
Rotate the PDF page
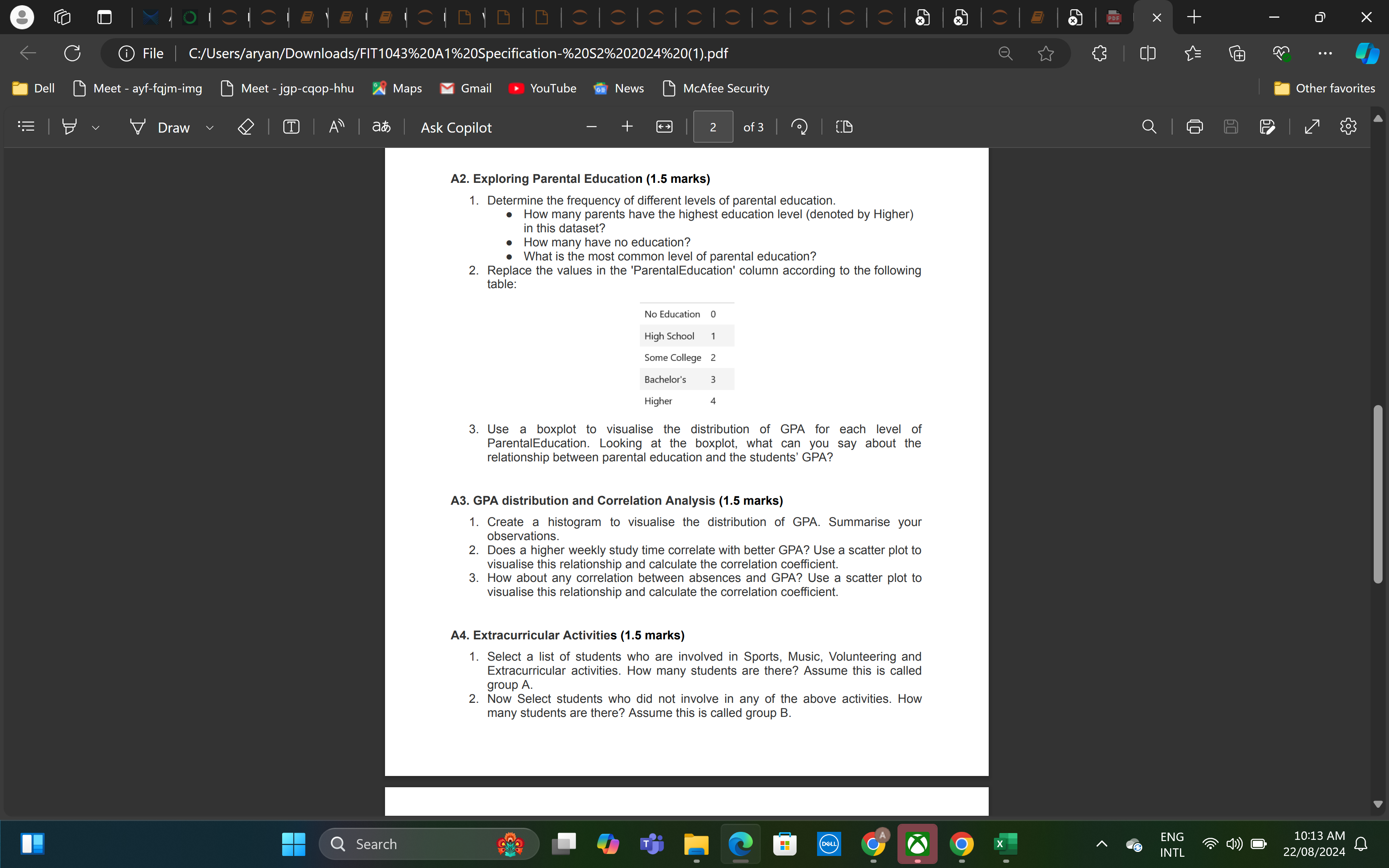799,126
